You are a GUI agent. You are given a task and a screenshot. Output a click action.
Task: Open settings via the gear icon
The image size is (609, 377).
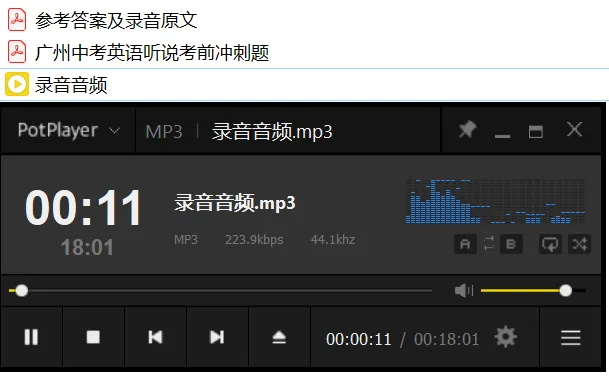tap(506, 337)
